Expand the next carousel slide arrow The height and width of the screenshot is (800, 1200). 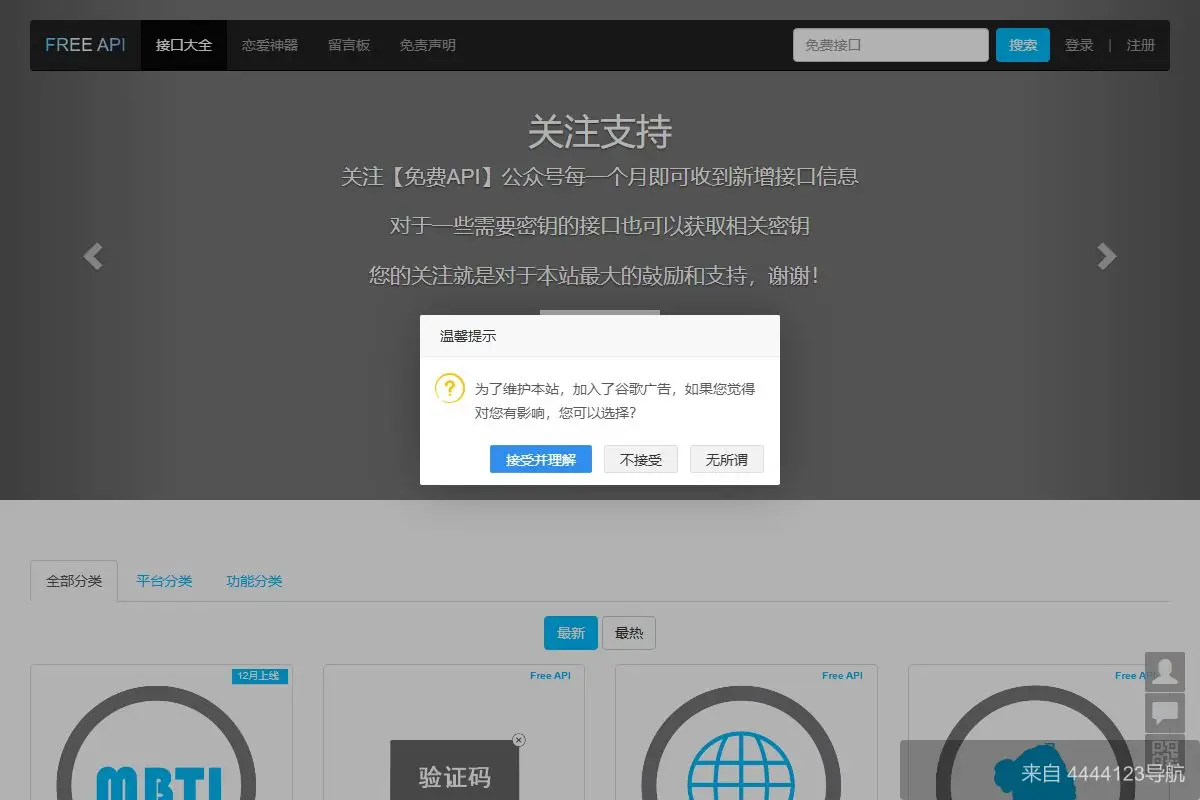click(x=1107, y=256)
